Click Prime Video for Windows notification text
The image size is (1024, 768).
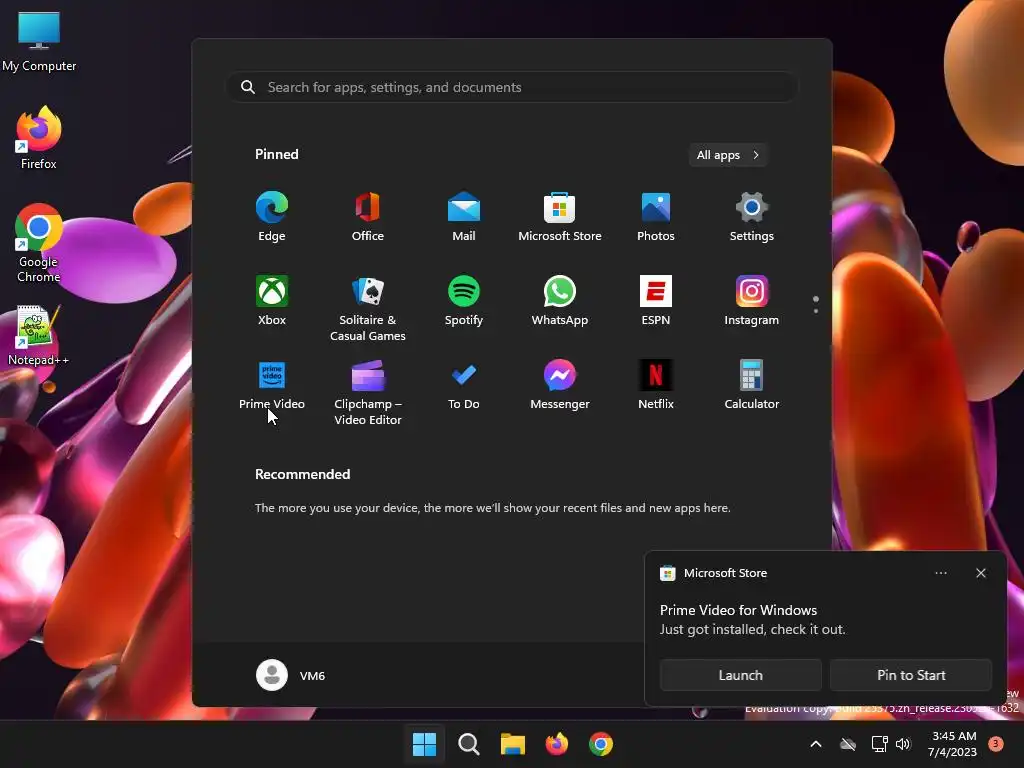pyautogui.click(x=738, y=610)
